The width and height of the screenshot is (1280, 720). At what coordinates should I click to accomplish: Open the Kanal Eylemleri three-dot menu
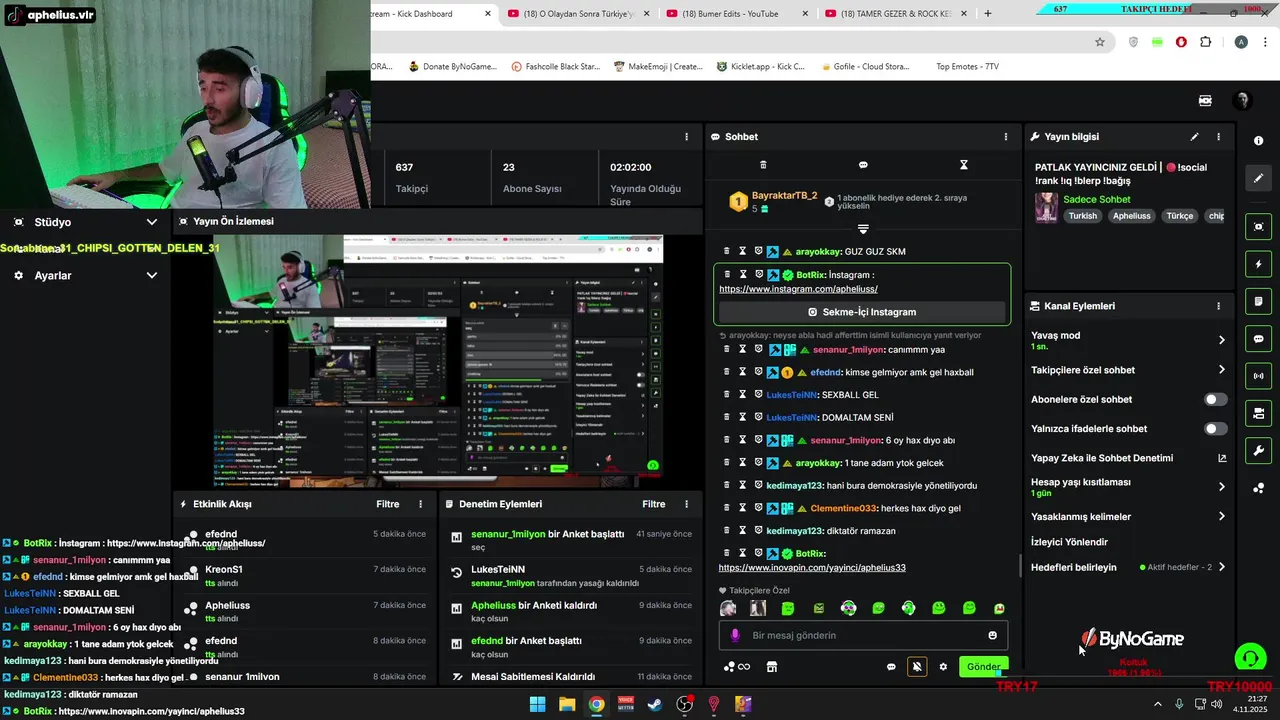pyautogui.click(x=1218, y=306)
